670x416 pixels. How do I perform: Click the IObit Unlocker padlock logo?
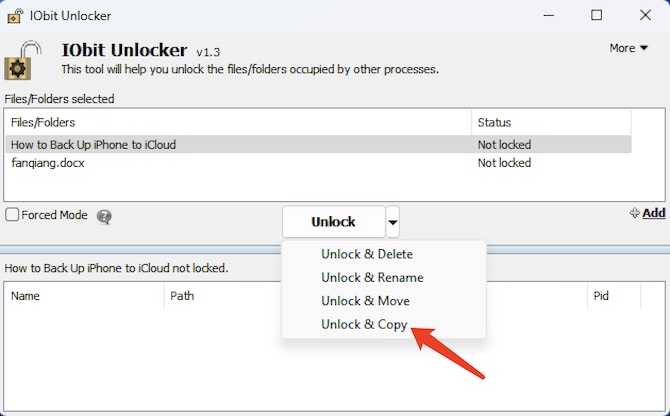coord(23,60)
